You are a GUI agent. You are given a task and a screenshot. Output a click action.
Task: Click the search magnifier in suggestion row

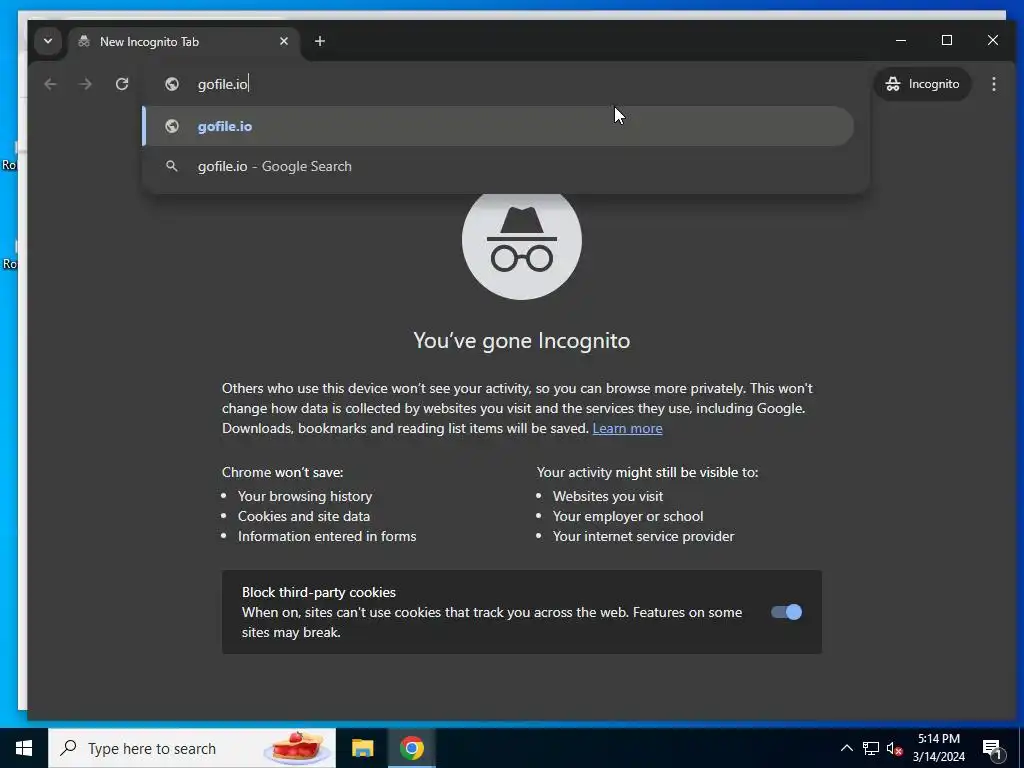point(172,167)
